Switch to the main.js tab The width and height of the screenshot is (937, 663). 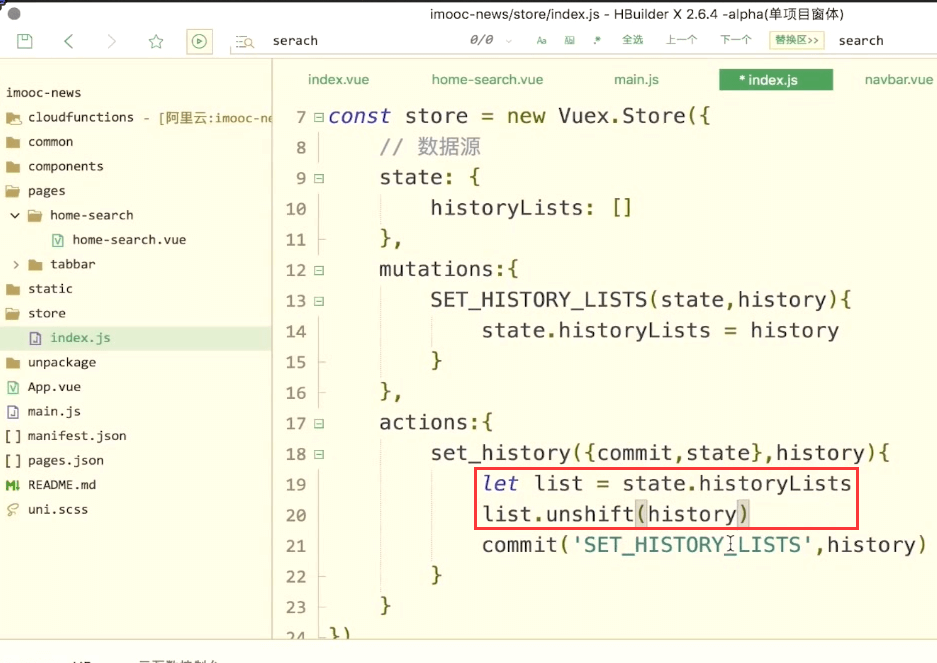[x=636, y=80]
